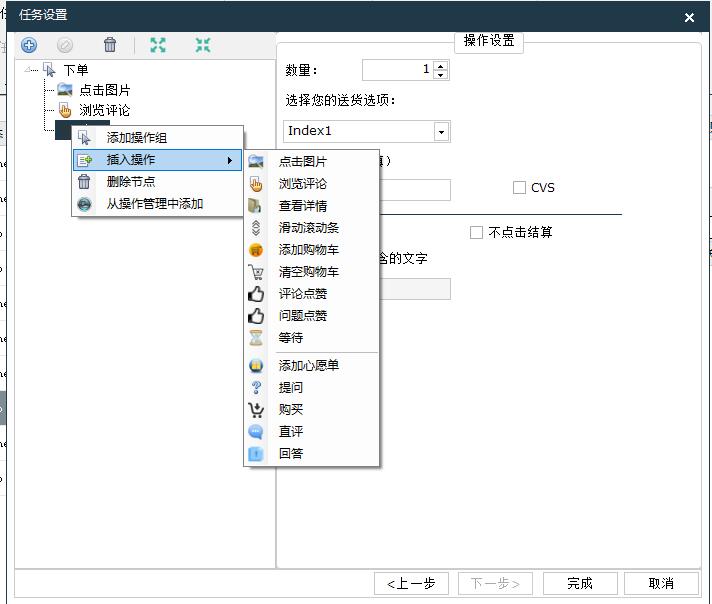Click the greyed edit pencil toolbar icon
The height and width of the screenshot is (604, 712).
click(64, 45)
